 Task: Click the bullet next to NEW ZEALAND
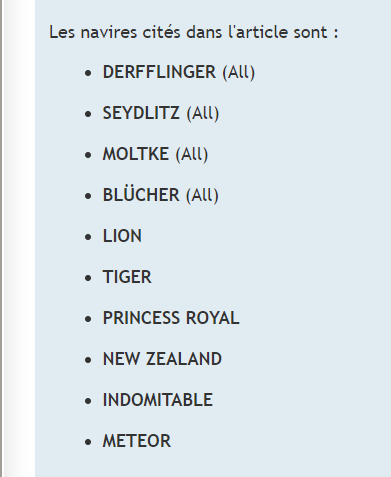click(x=88, y=360)
